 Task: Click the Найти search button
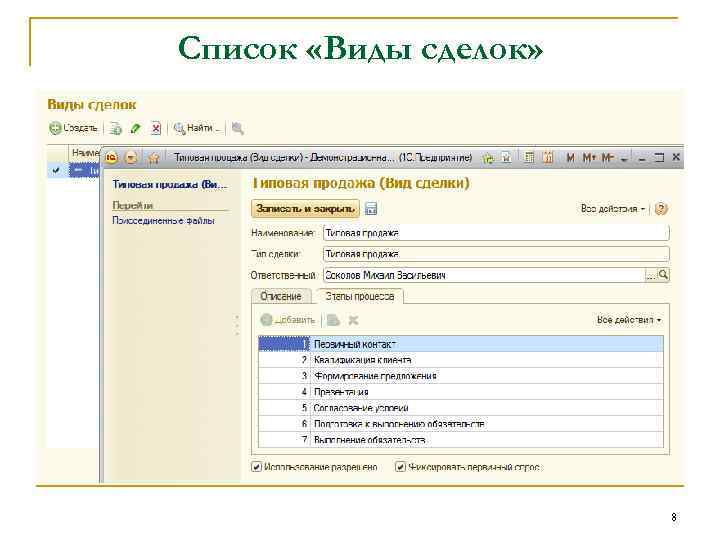point(197,128)
